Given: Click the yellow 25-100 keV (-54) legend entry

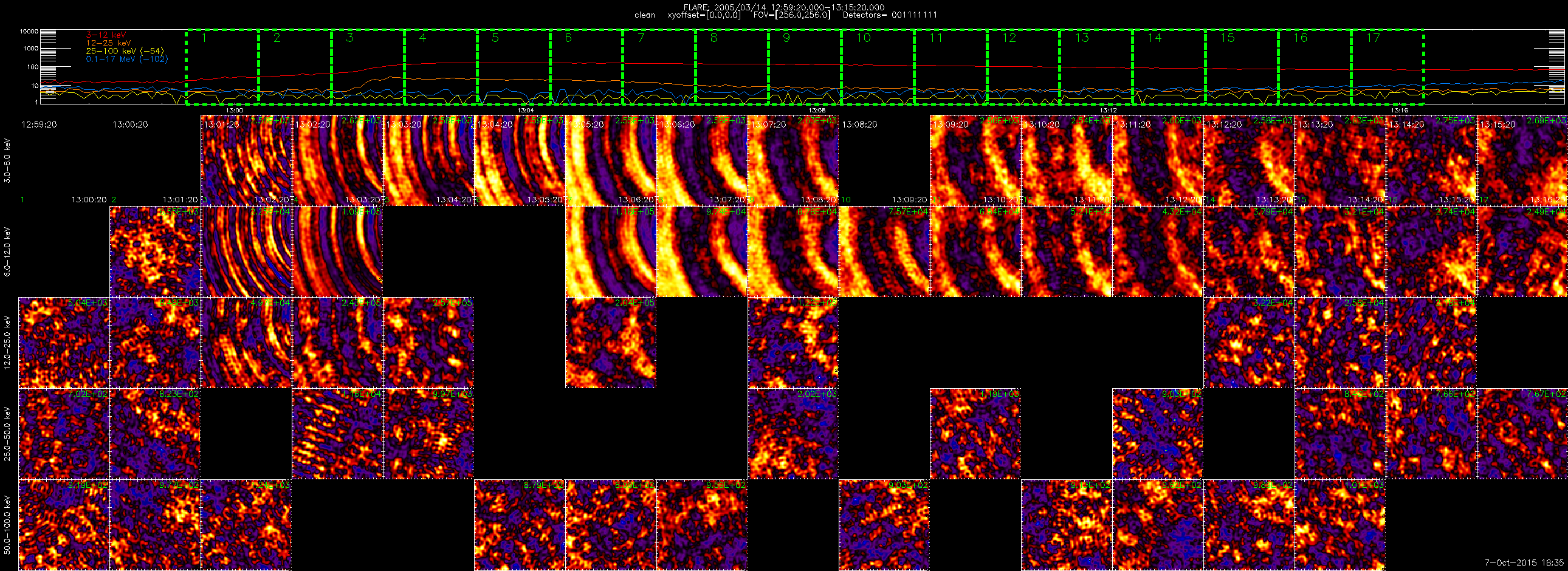Looking at the screenshot, I should 124,51.
